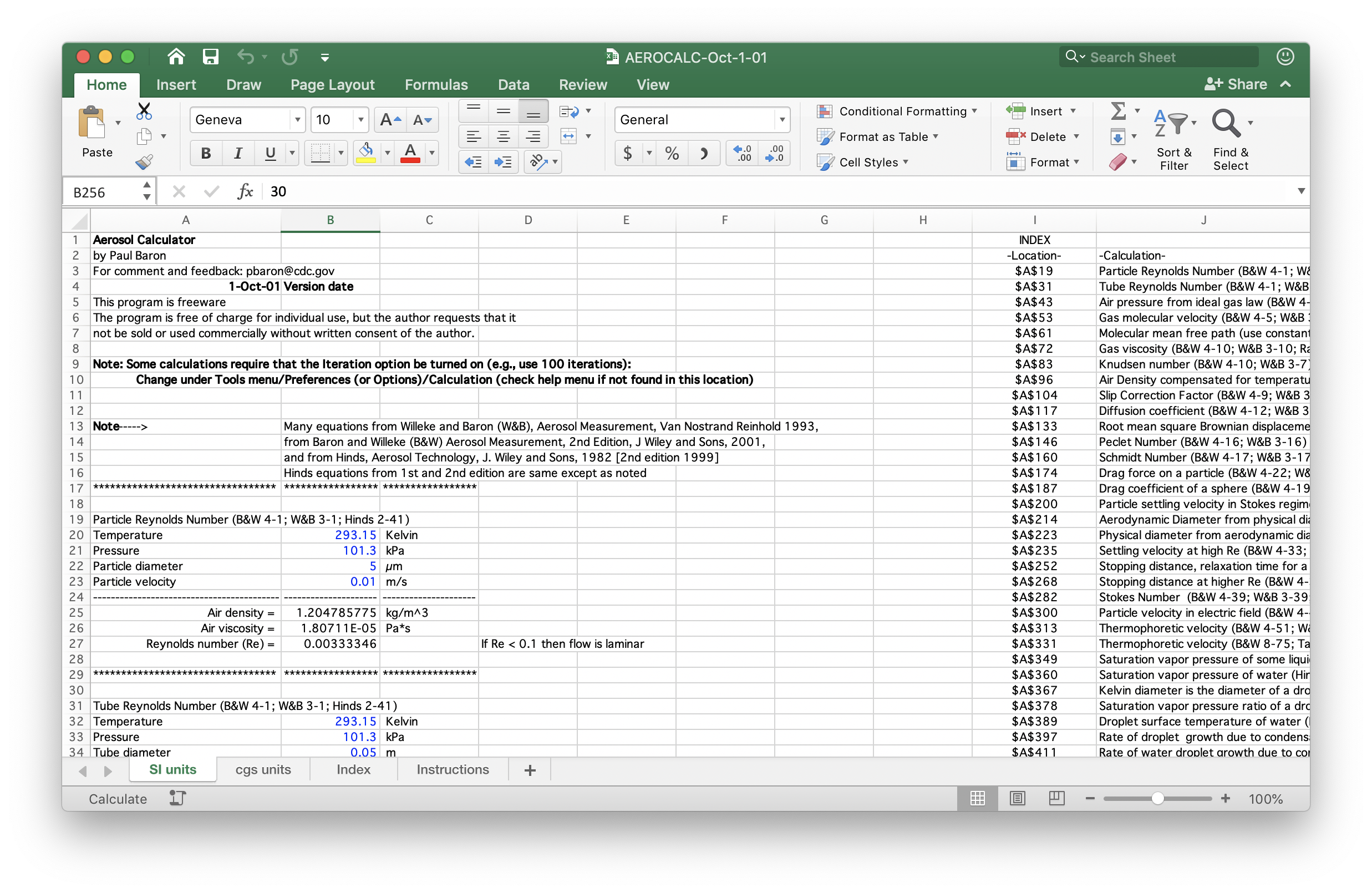Click the Cut scissors icon
1372x893 pixels.
click(x=144, y=111)
